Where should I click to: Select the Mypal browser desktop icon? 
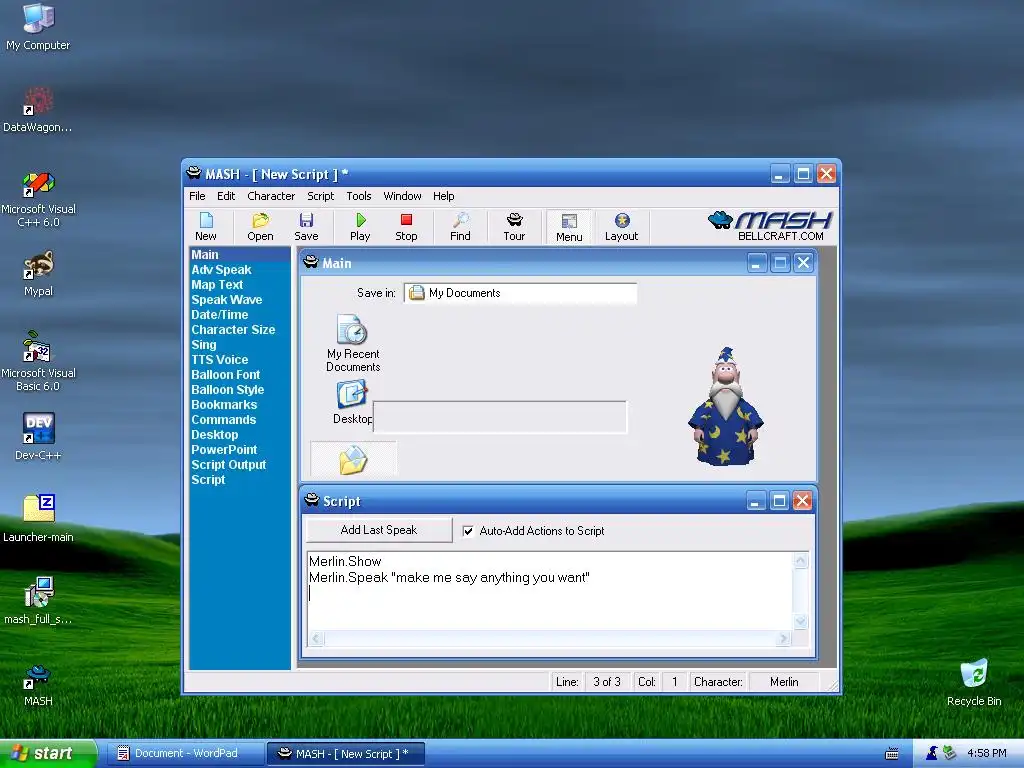[38, 273]
